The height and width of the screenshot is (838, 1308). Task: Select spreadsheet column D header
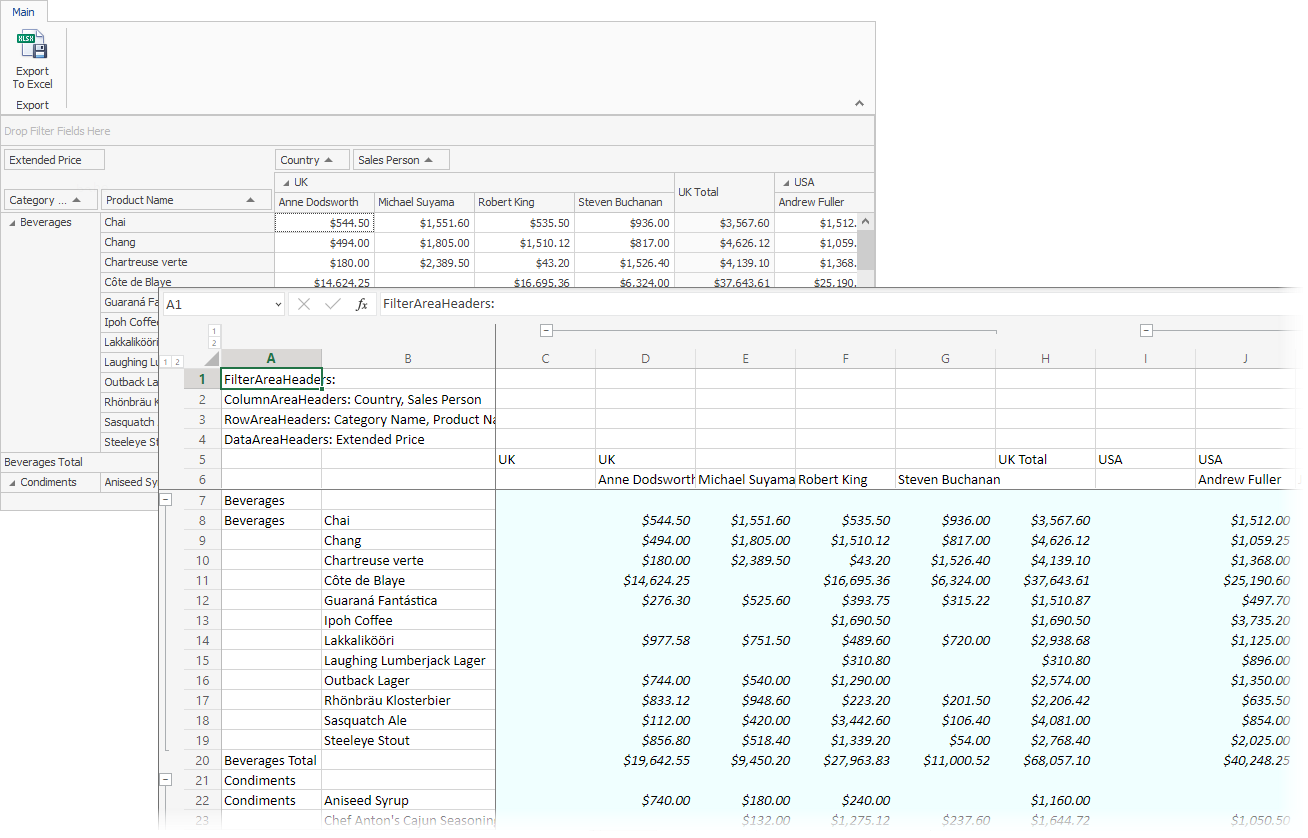[646, 358]
